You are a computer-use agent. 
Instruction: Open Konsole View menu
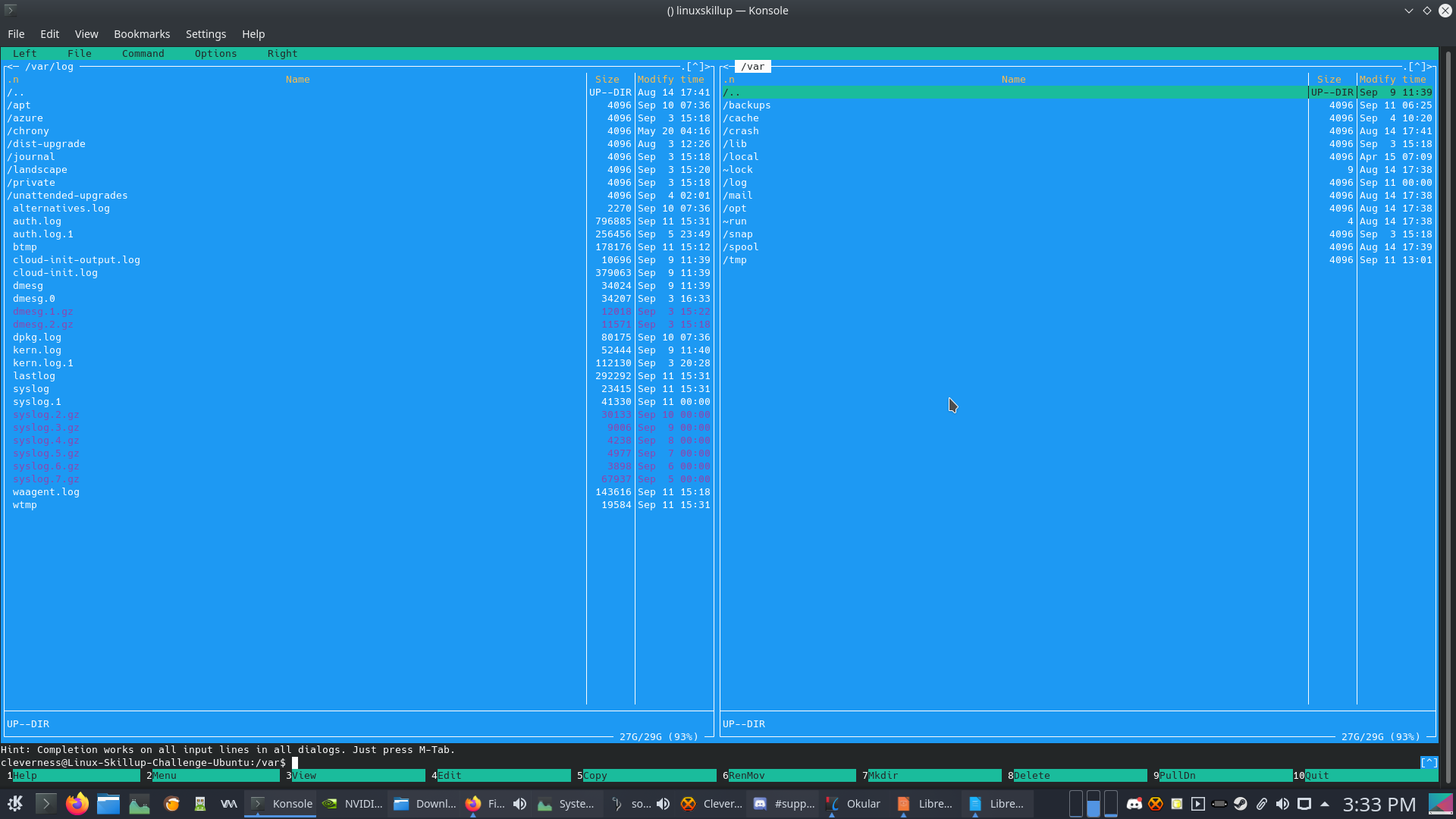(x=86, y=34)
